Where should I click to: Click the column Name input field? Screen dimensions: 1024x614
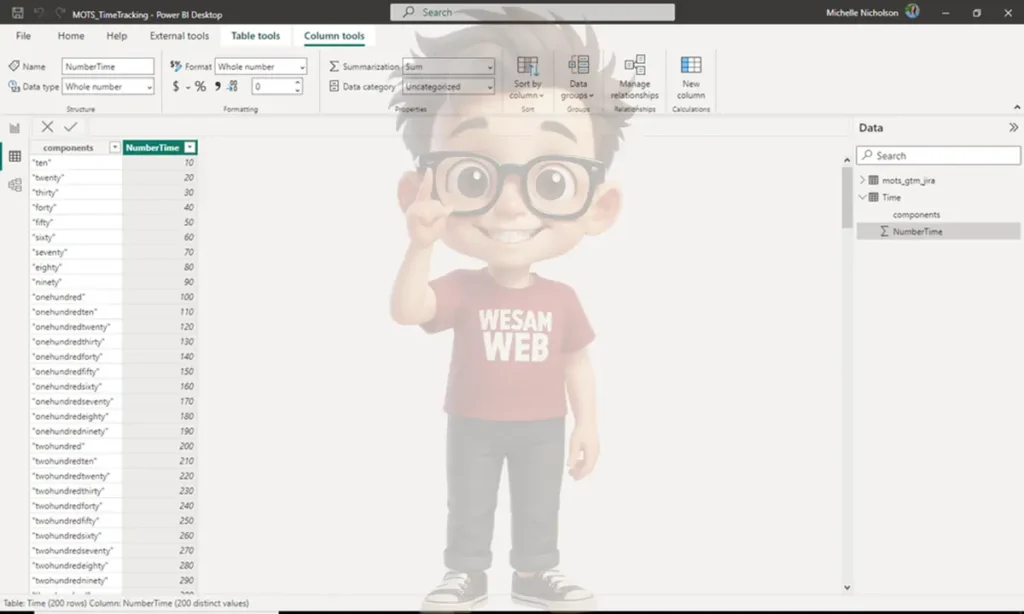[108, 67]
